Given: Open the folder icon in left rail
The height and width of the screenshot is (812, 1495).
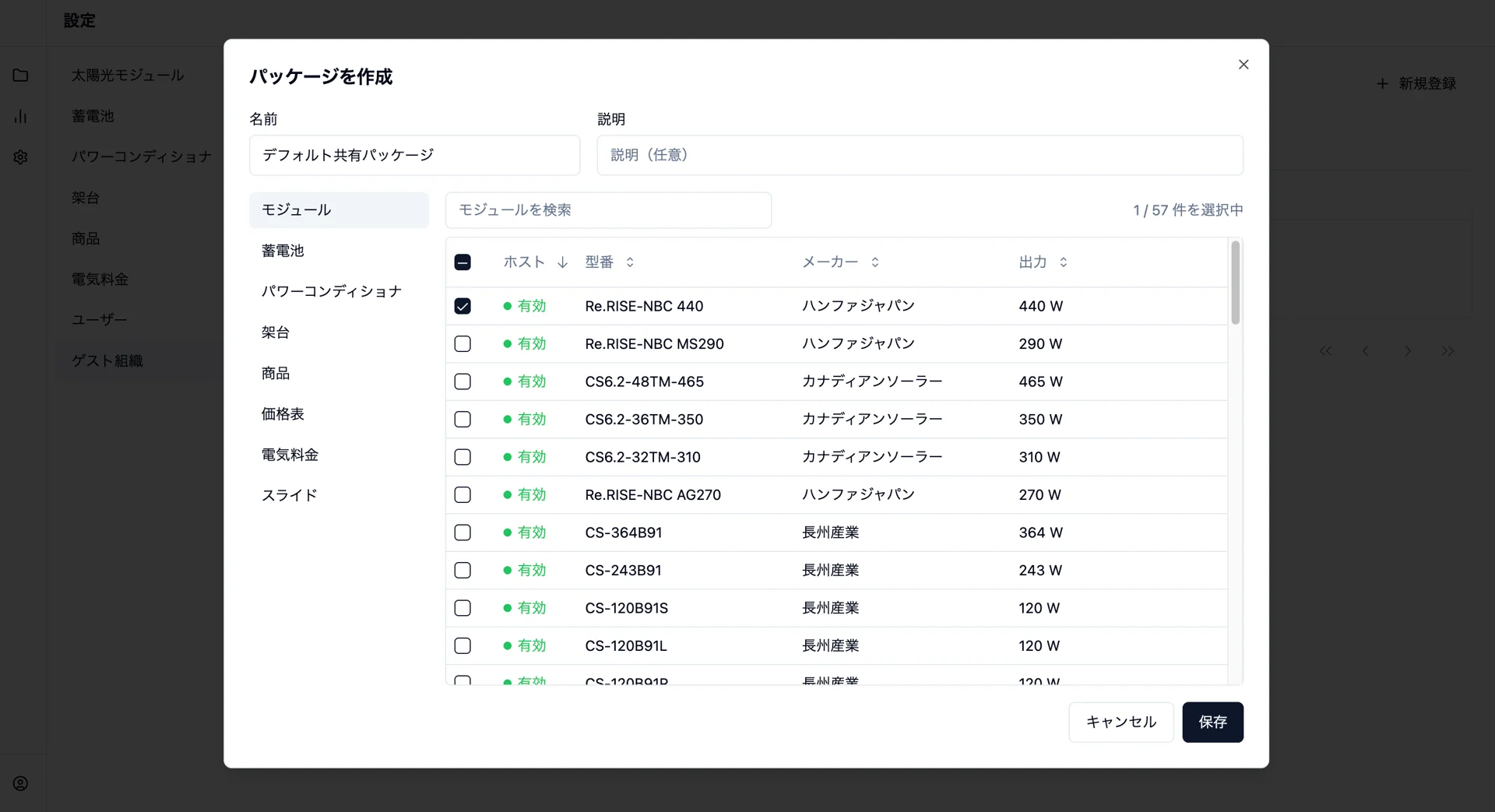Looking at the screenshot, I should (x=21, y=76).
